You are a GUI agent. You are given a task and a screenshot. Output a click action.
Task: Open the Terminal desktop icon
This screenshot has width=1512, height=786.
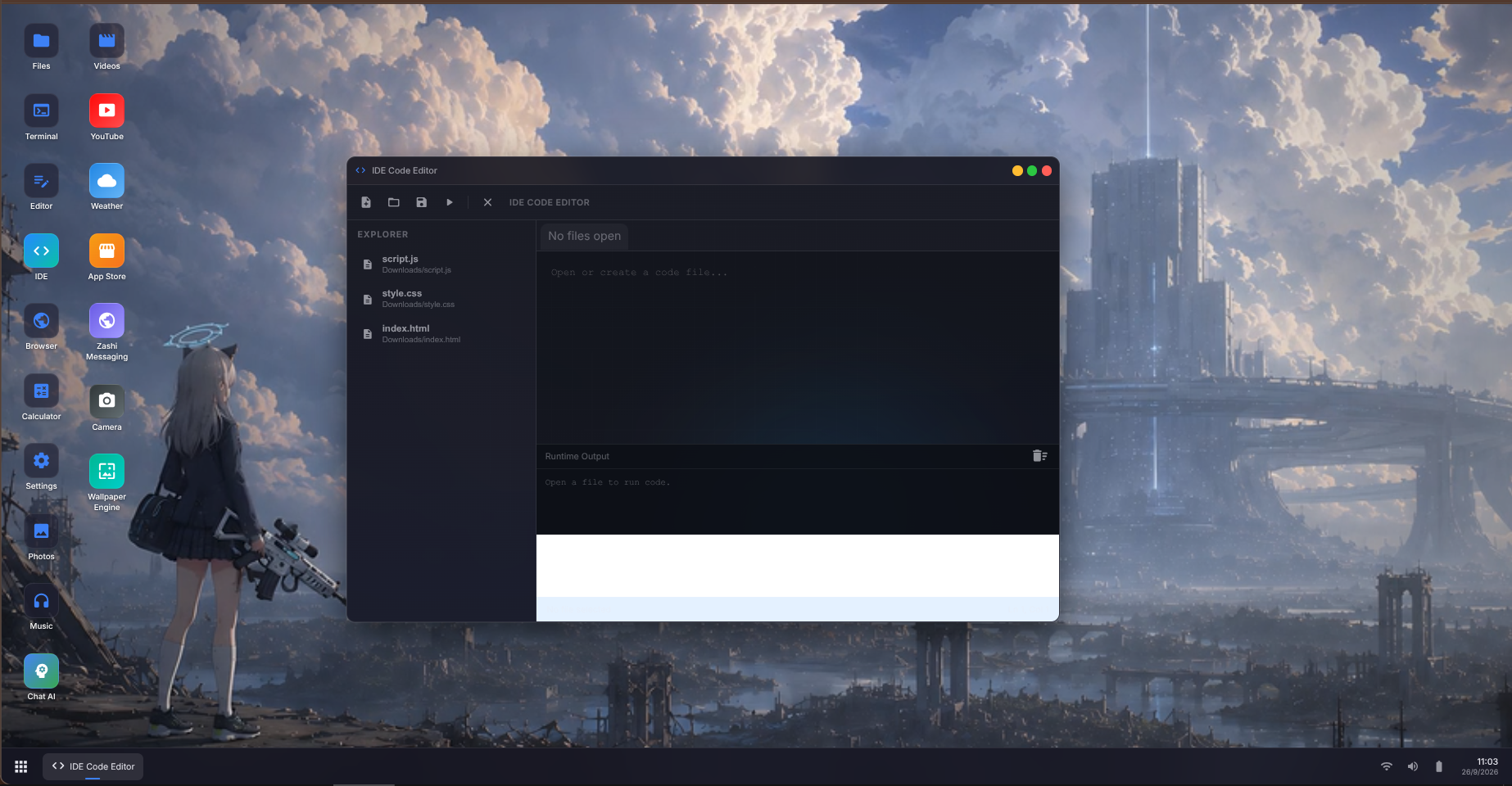click(41, 118)
